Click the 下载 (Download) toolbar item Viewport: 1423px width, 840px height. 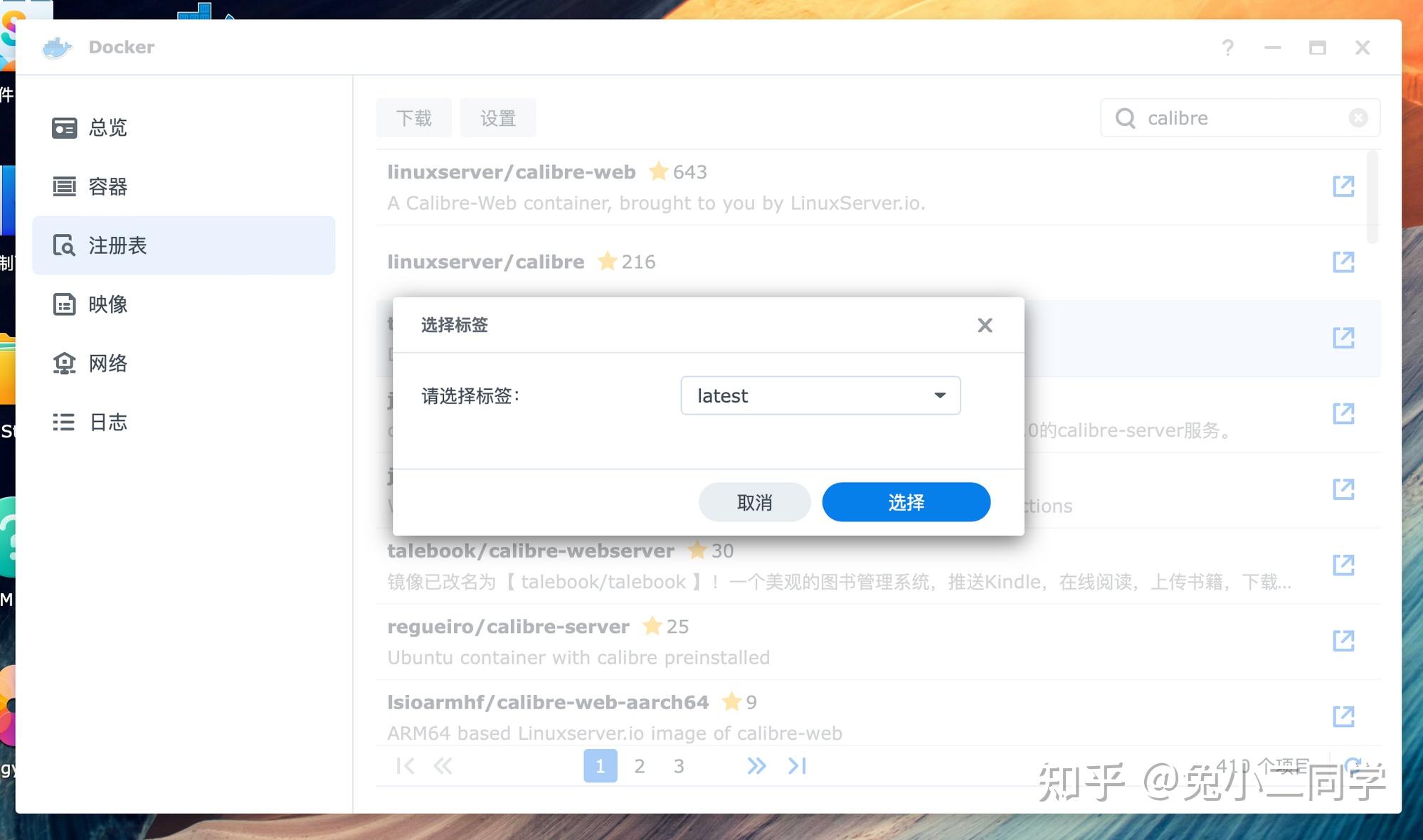pos(413,117)
